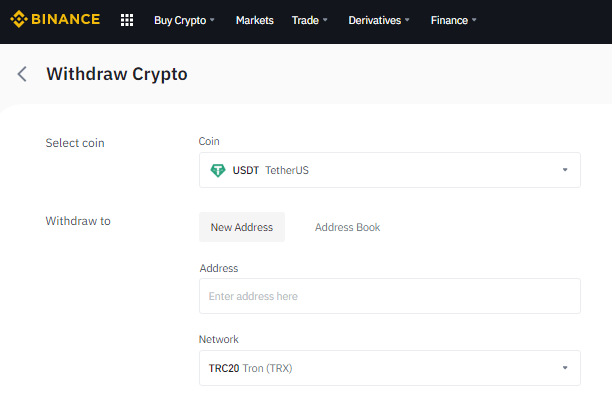
Task: Expand the USDT TetherUS coin selector
Action: [390, 170]
